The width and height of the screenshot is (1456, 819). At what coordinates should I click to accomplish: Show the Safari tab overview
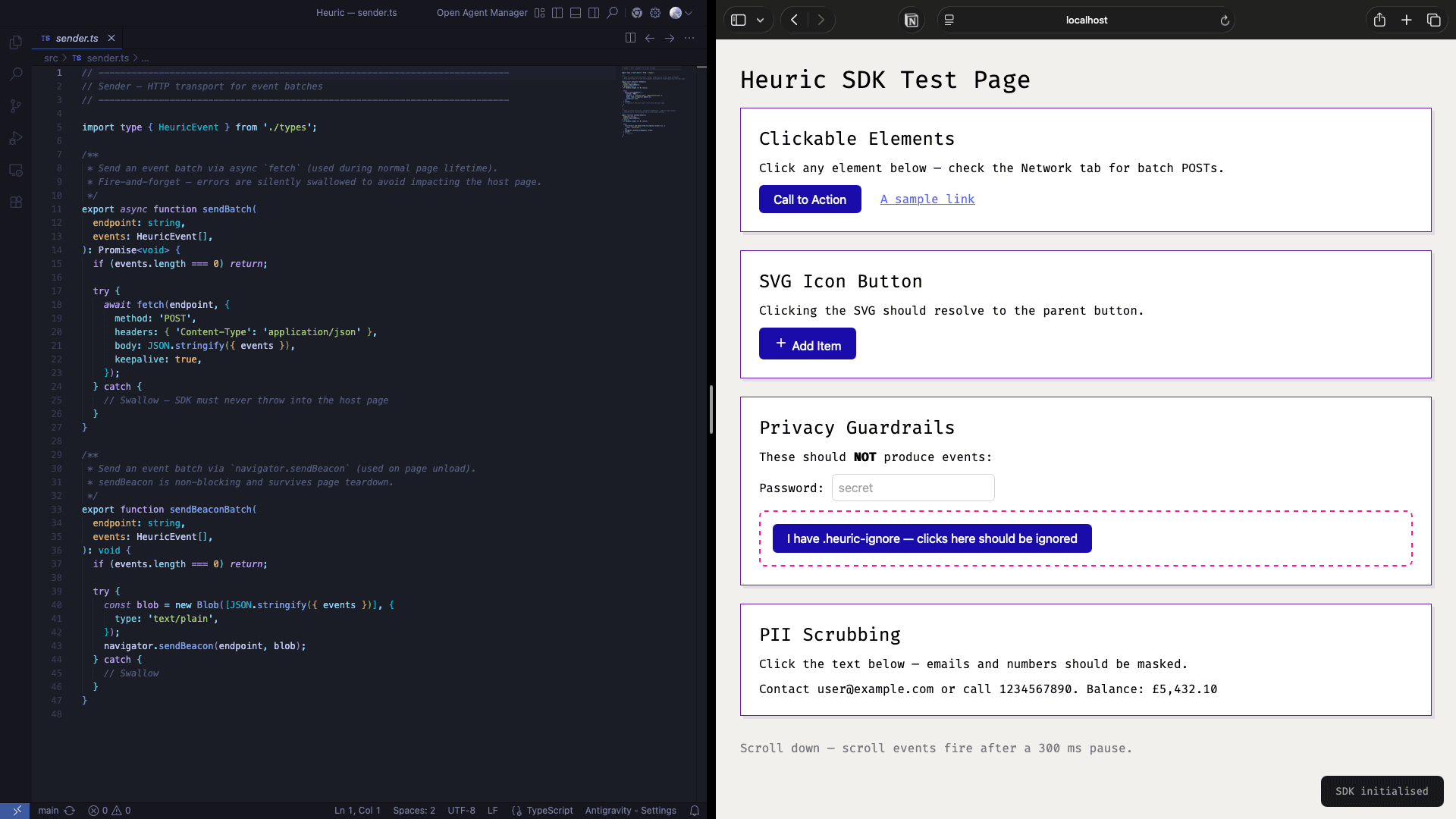click(1434, 20)
